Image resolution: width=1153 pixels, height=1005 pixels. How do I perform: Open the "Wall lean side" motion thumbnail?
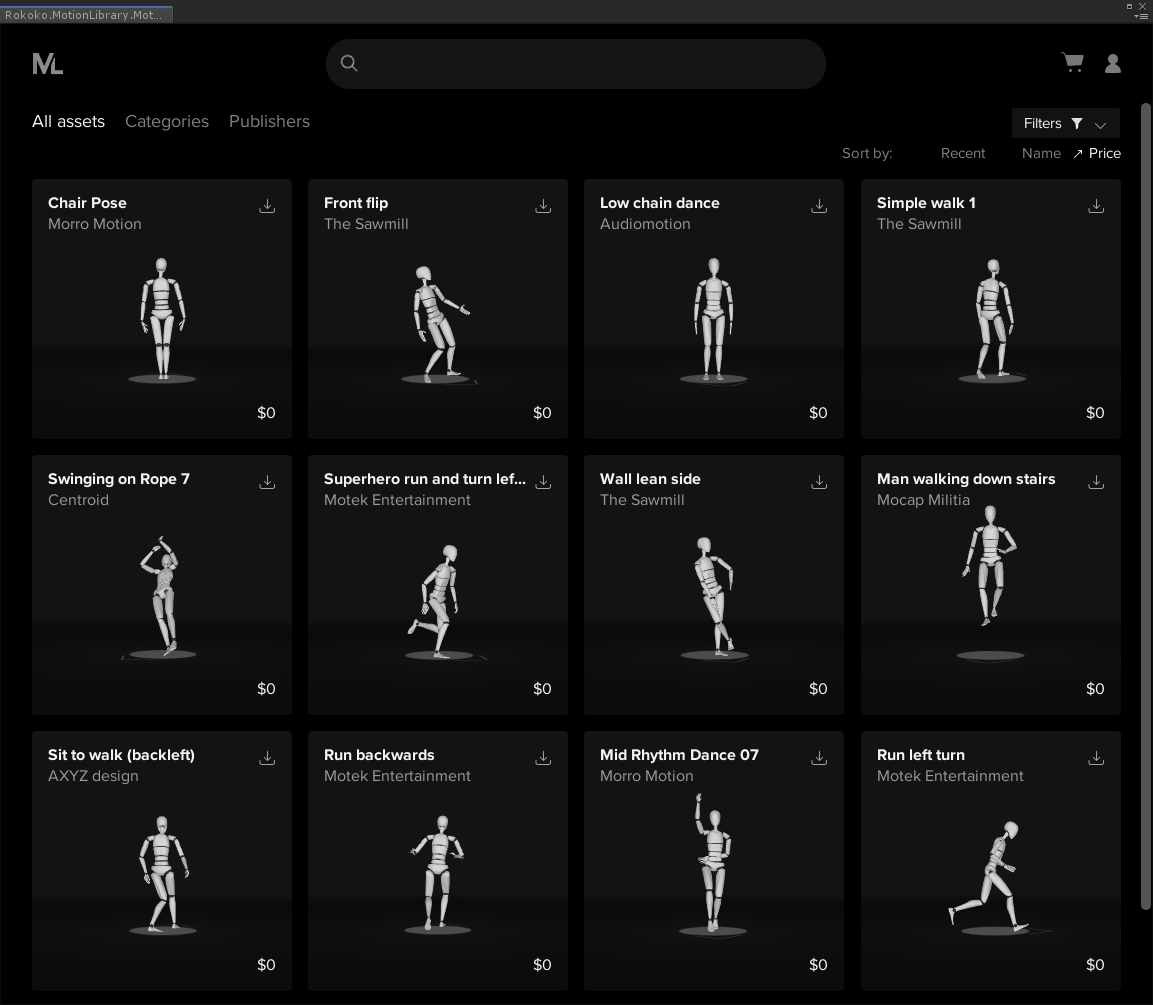713,600
